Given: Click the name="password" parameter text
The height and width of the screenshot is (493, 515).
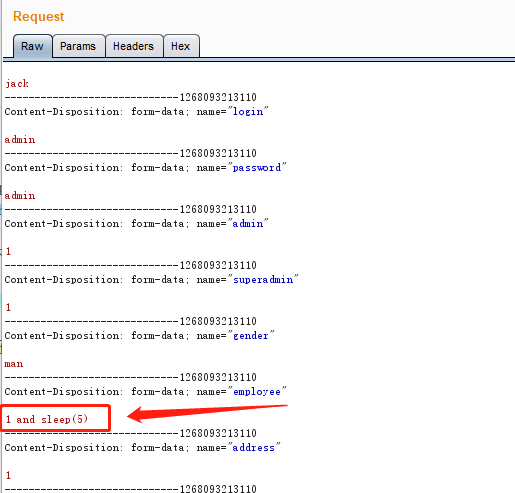Looking at the screenshot, I should pyautogui.click(x=241, y=167).
